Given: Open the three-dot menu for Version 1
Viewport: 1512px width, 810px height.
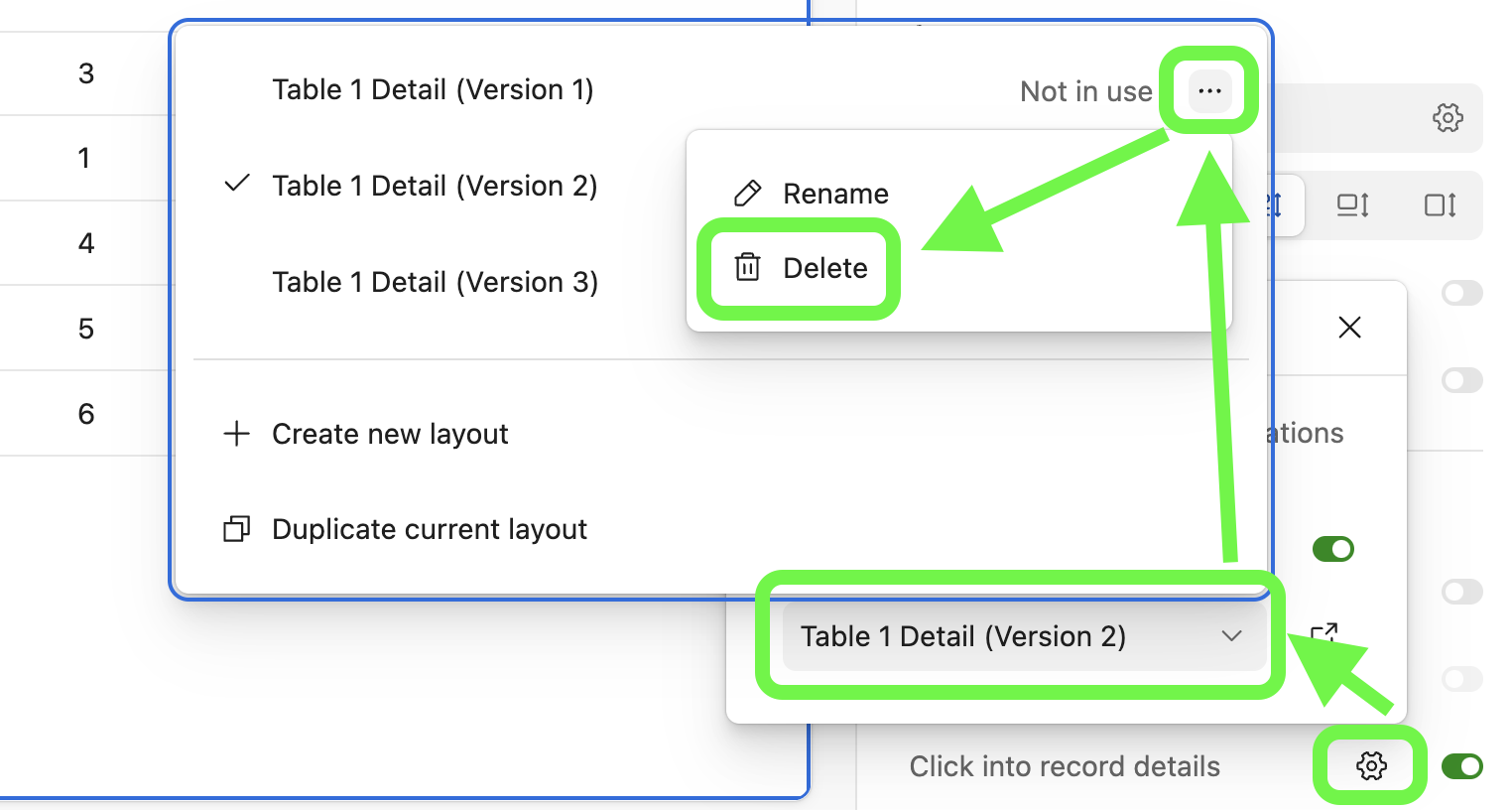Looking at the screenshot, I should point(1209,90).
